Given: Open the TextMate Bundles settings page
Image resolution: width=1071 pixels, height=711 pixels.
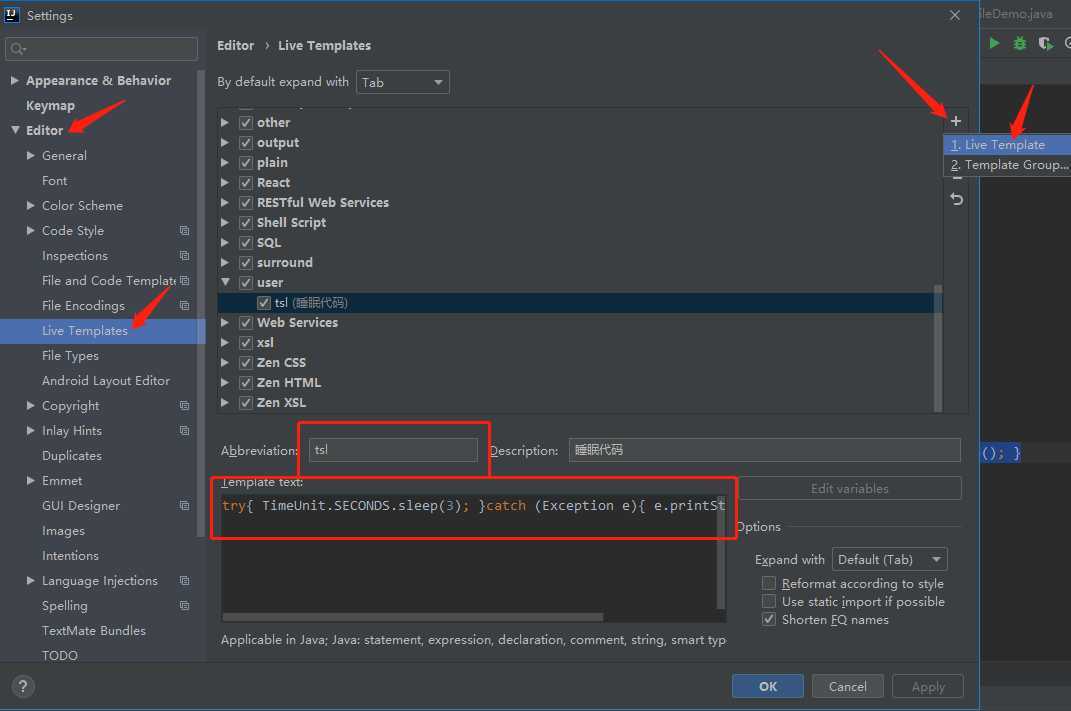Looking at the screenshot, I should click(94, 631).
